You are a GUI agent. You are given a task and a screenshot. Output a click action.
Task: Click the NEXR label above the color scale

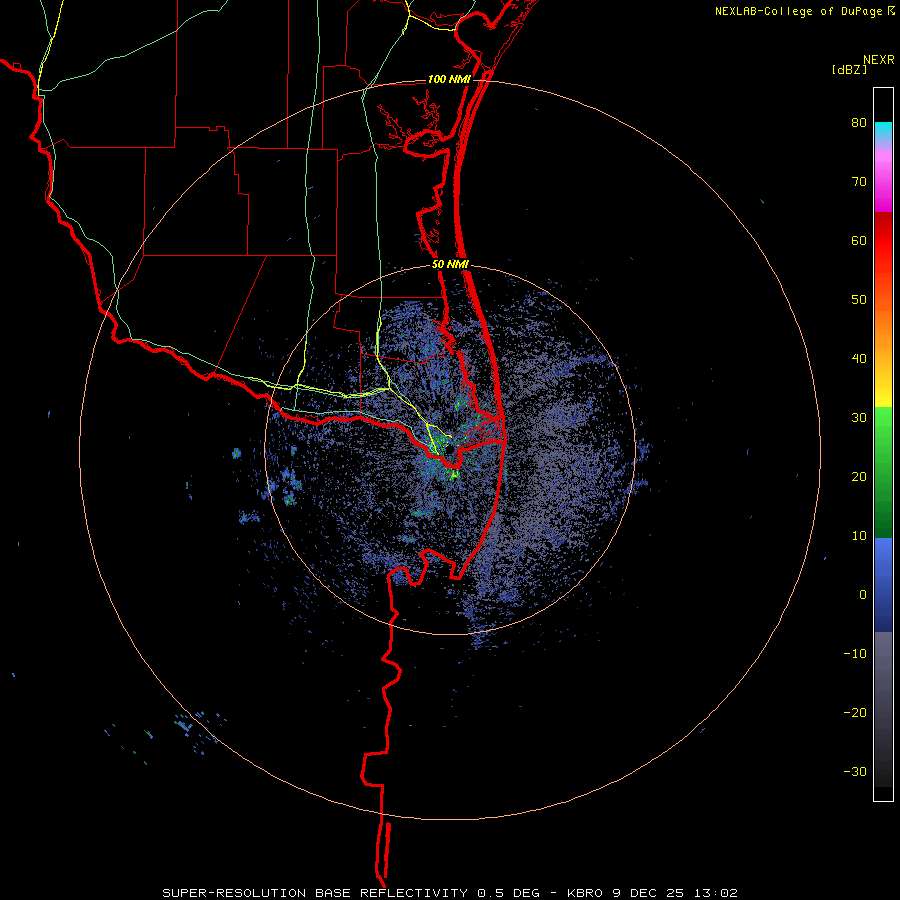pyautogui.click(x=878, y=60)
